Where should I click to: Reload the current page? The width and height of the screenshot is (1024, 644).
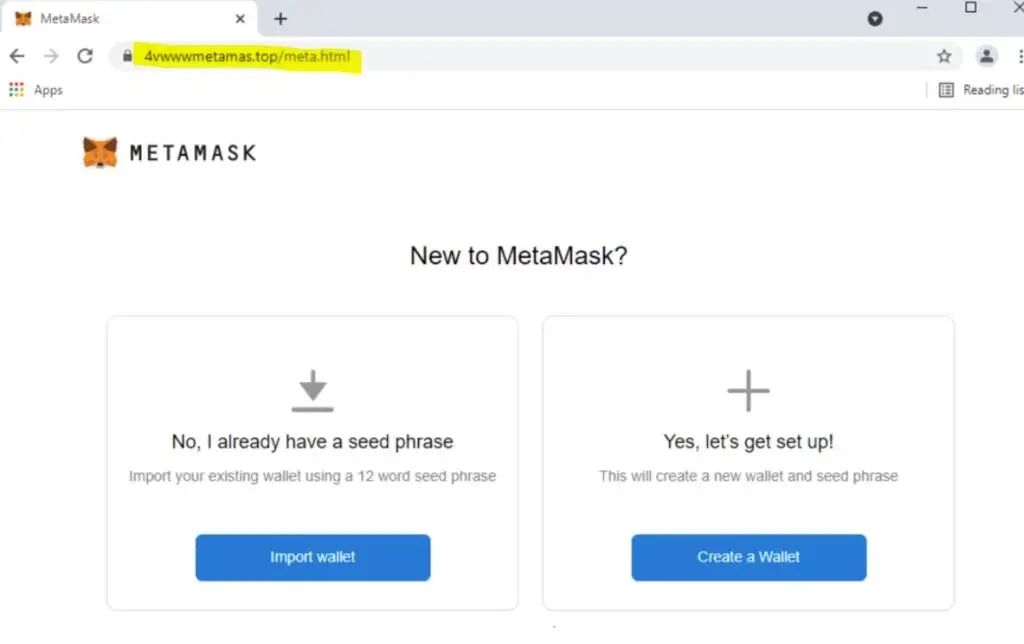85,56
